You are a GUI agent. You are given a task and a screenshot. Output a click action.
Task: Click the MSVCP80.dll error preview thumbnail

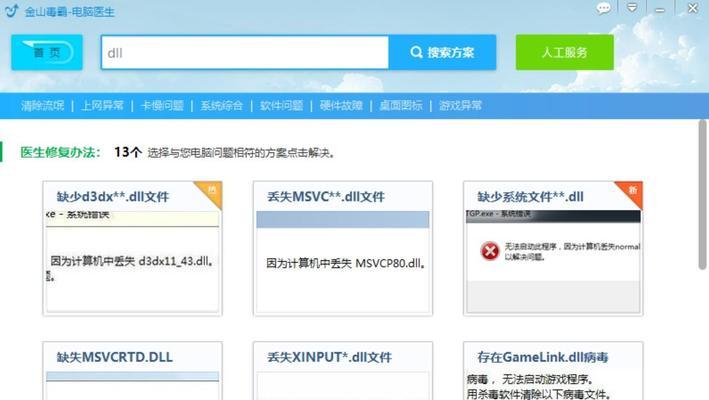[x=343, y=261]
